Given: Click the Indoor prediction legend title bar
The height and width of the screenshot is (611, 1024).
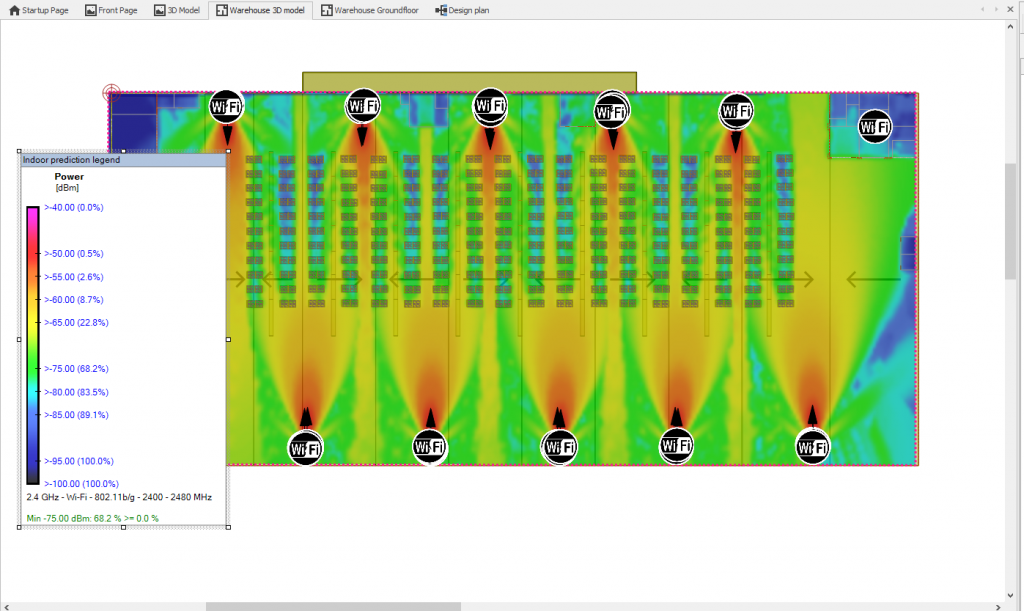Looking at the screenshot, I should 123,160.
